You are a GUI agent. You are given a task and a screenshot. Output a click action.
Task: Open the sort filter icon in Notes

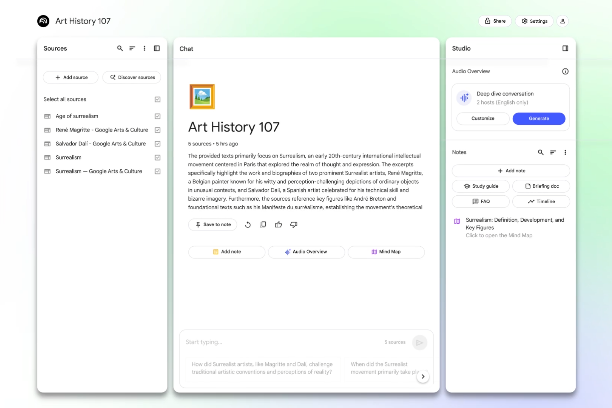tap(553, 153)
